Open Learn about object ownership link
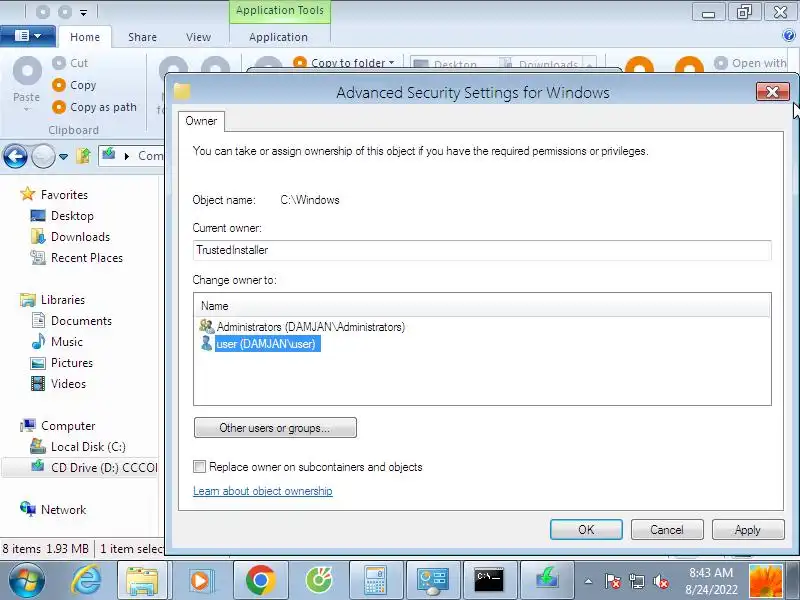 coord(263,491)
